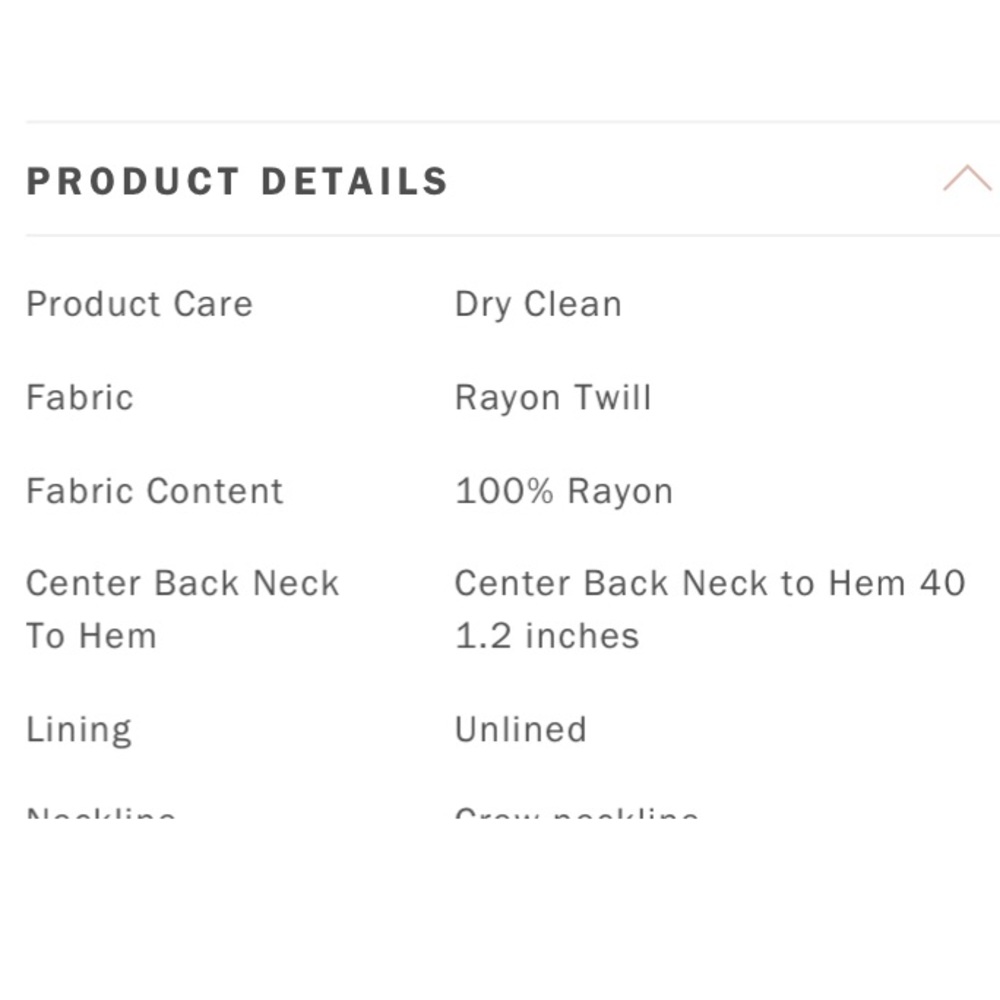The image size is (1000, 1000).
Task: Click the To Hem label line
Action: coord(91,636)
